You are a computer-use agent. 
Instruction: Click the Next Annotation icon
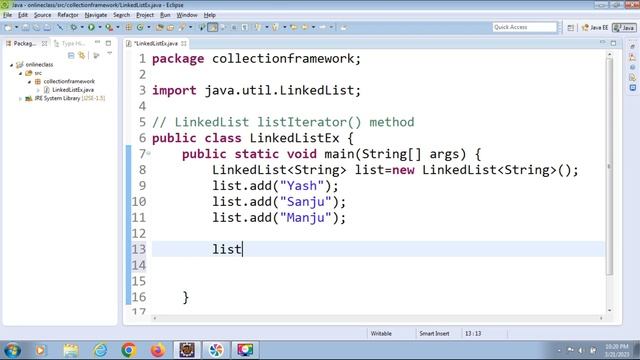[258, 27]
